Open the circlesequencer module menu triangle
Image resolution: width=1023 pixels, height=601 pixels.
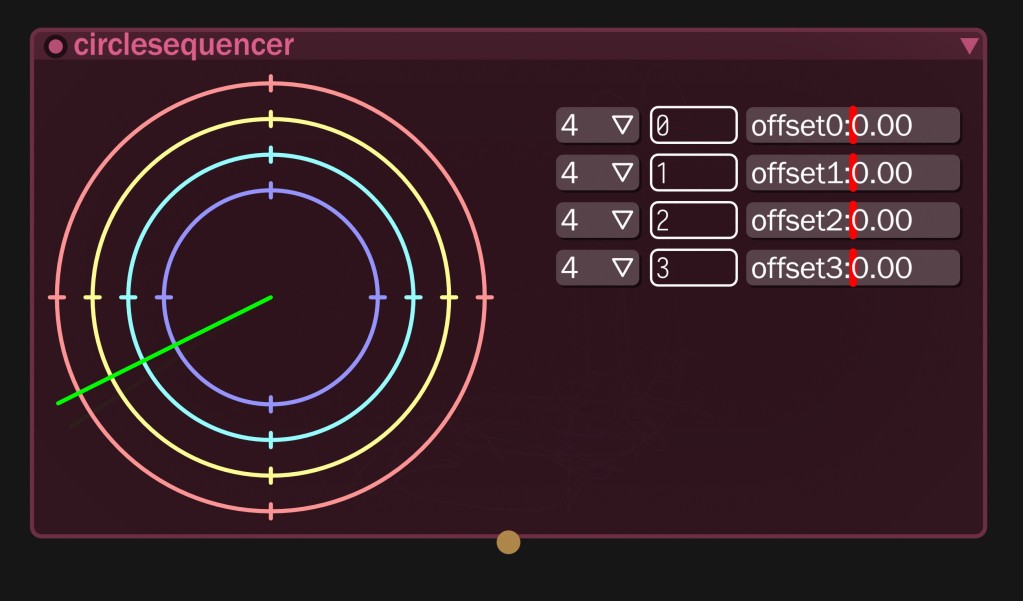(x=968, y=46)
